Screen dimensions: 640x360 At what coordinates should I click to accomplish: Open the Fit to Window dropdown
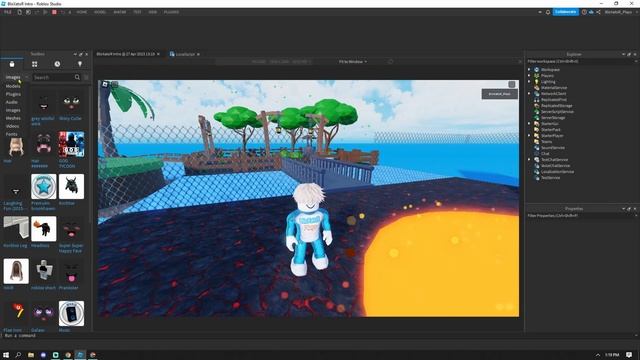(352, 62)
